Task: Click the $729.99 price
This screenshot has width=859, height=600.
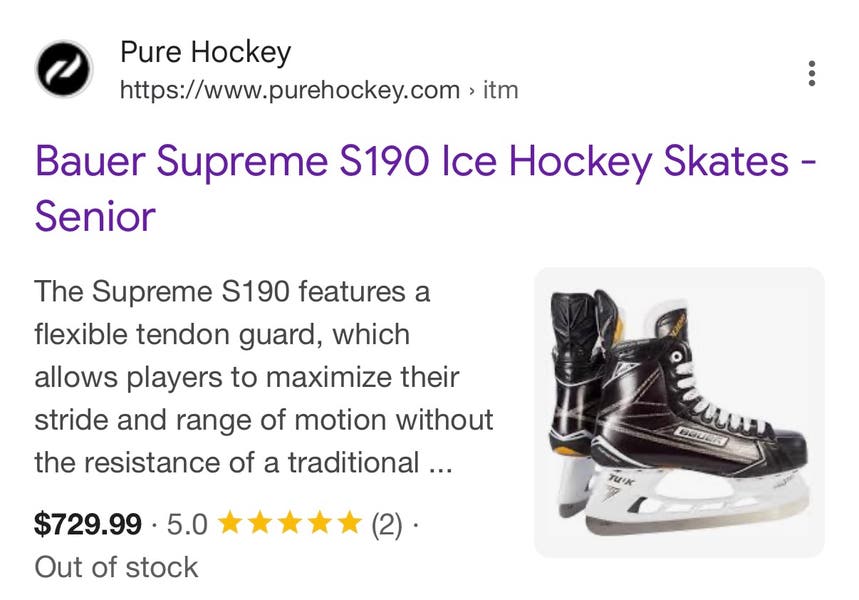Action: 88,523
